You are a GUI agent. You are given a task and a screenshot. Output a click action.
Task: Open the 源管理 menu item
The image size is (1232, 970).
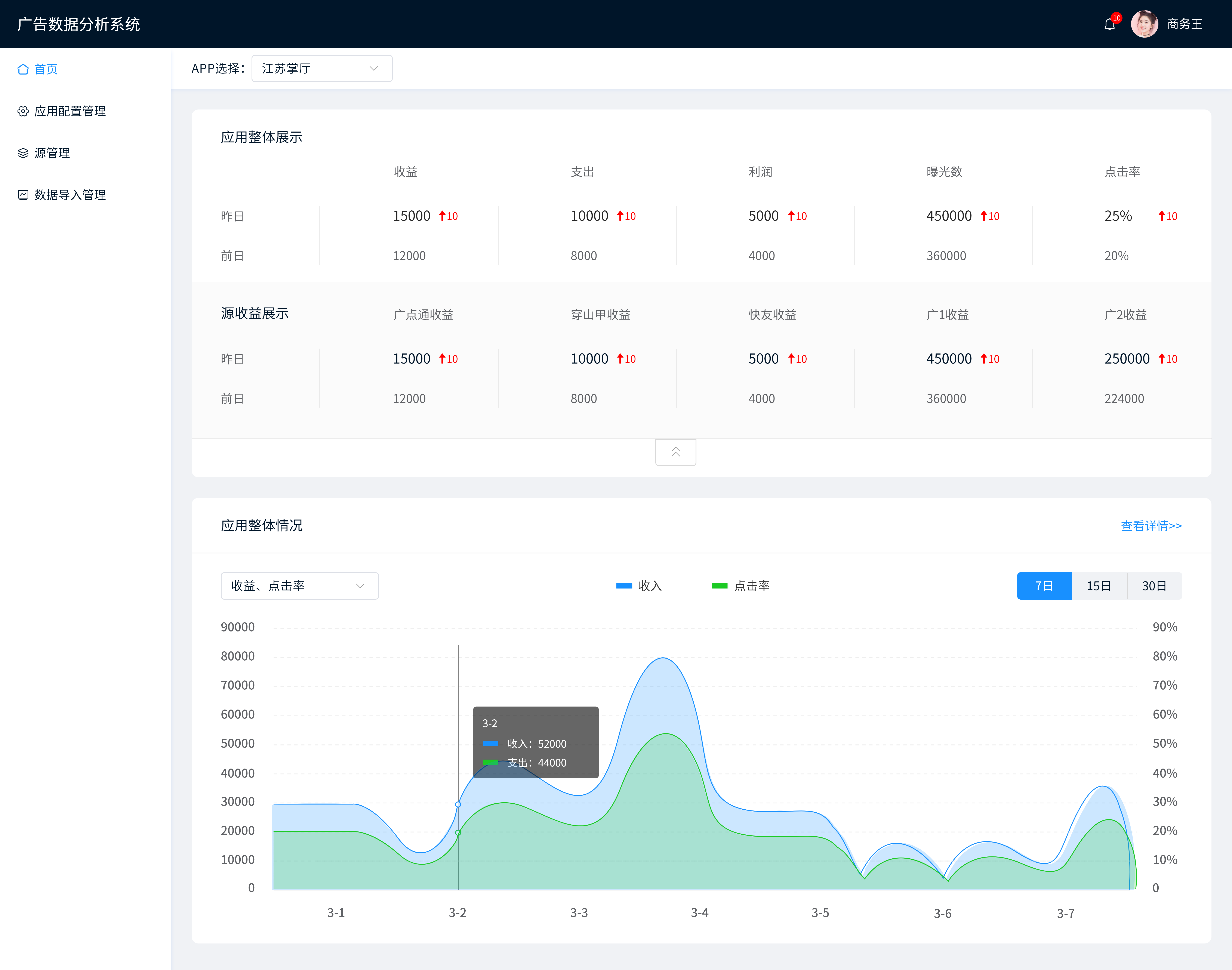coord(52,153)
